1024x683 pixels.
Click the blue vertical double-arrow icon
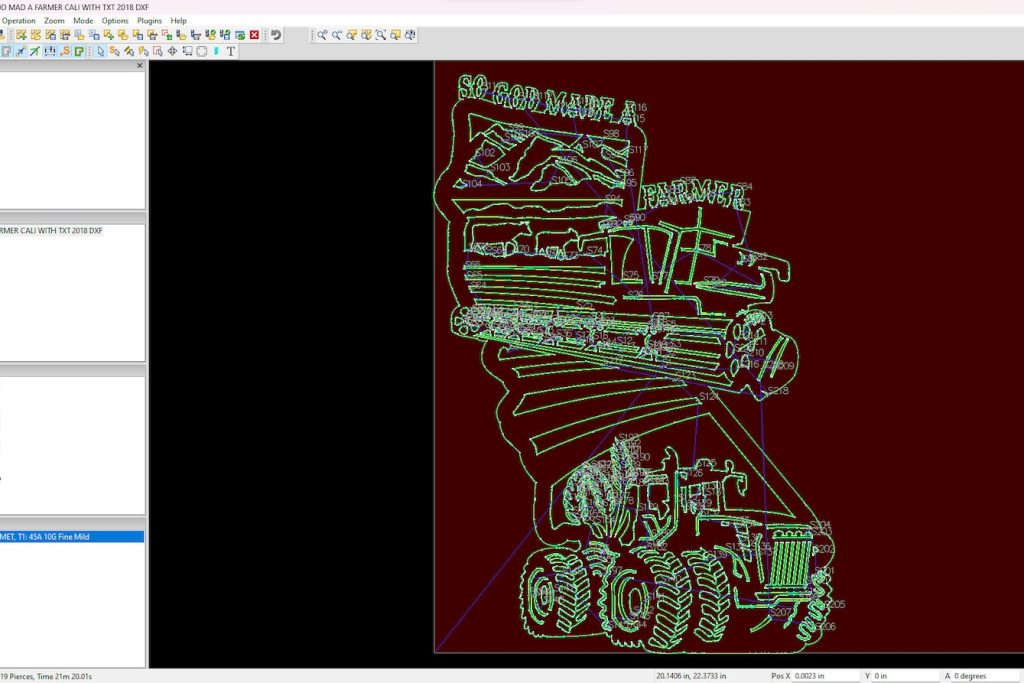216,51
